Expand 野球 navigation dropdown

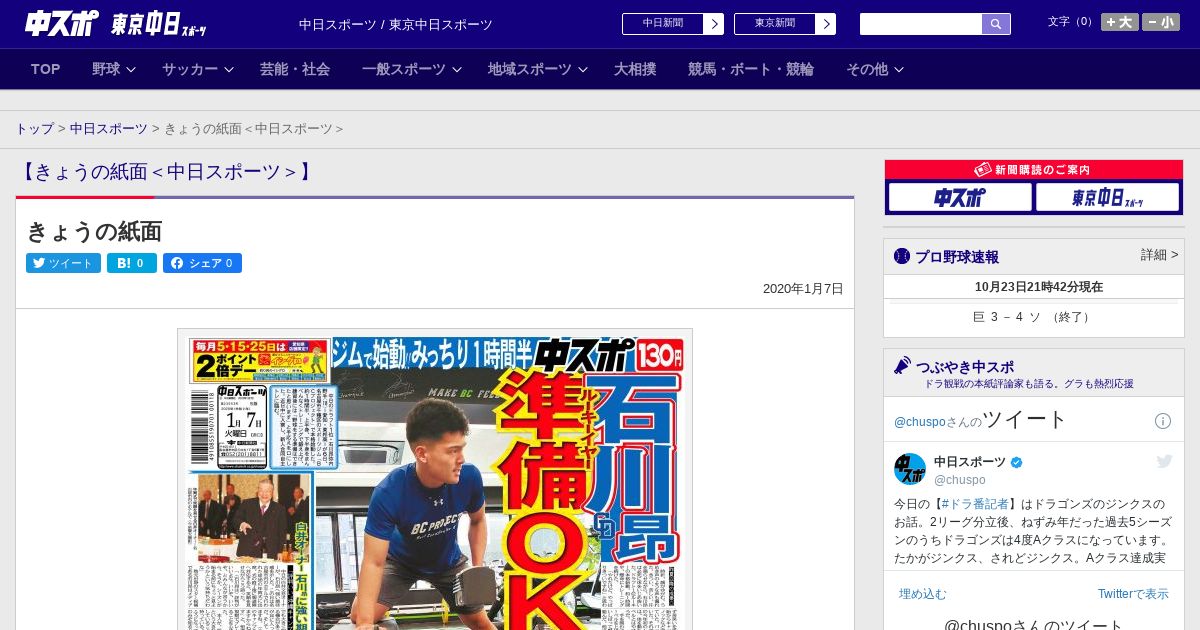coord(113,69)
